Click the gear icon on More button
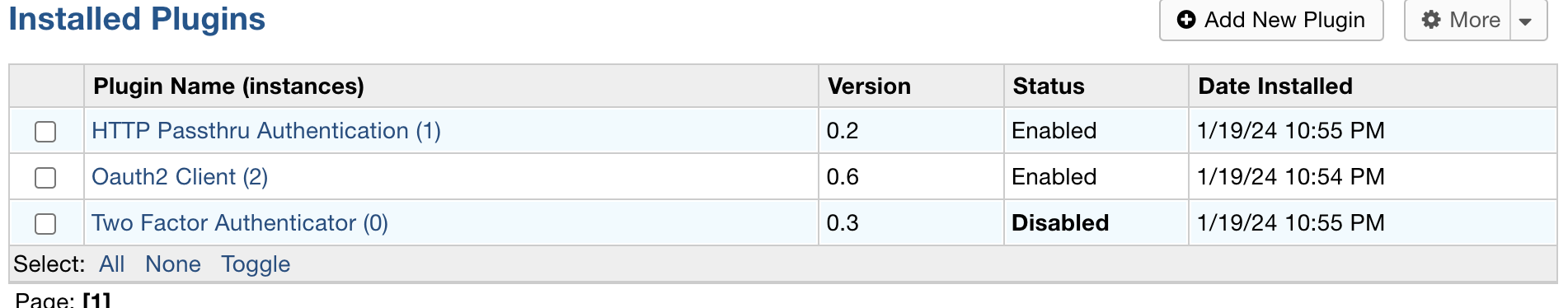The width and height of the screenshot is (1568, 308). pyautogui.click(x=1432, y=20)
